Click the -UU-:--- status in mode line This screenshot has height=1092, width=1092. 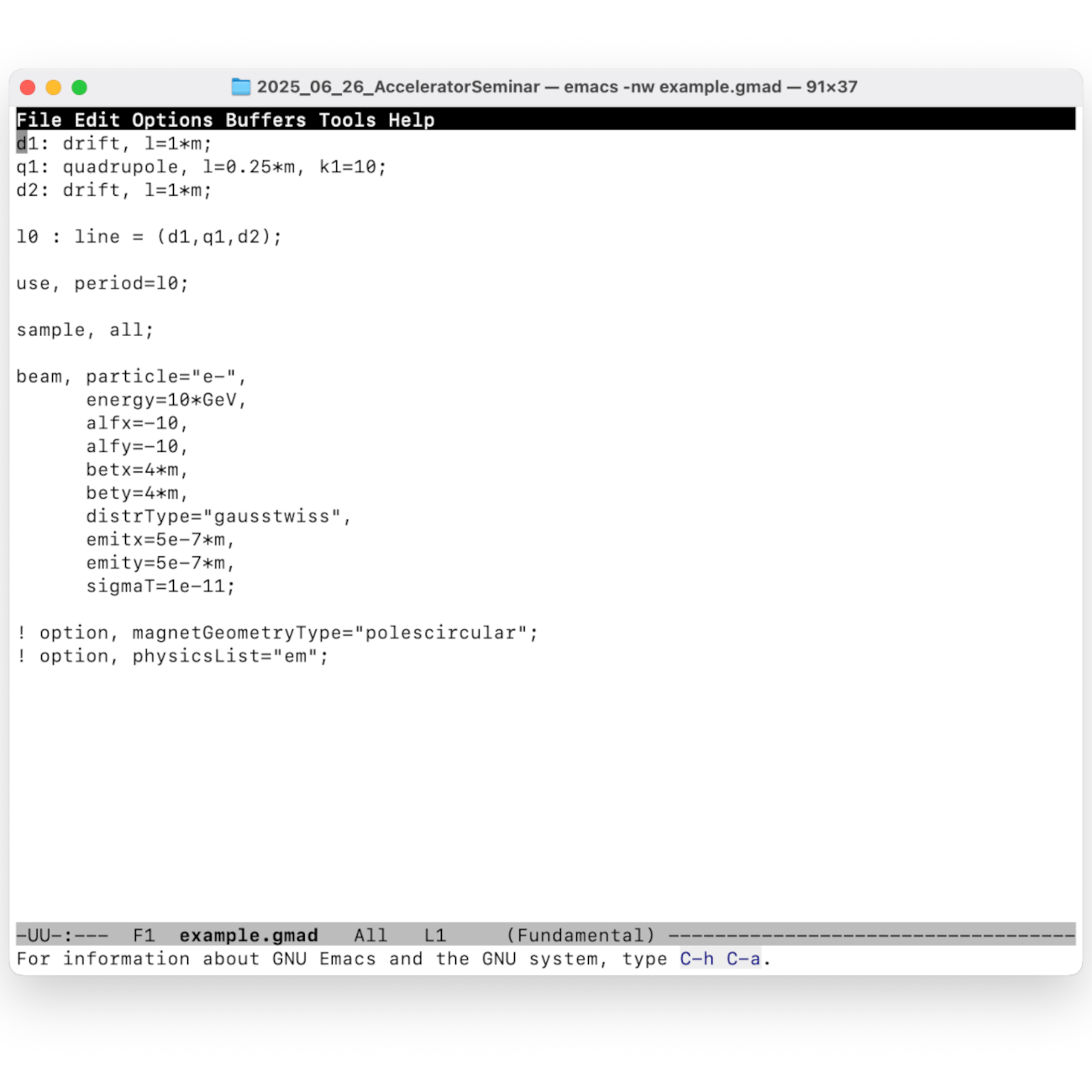(62, 935)
